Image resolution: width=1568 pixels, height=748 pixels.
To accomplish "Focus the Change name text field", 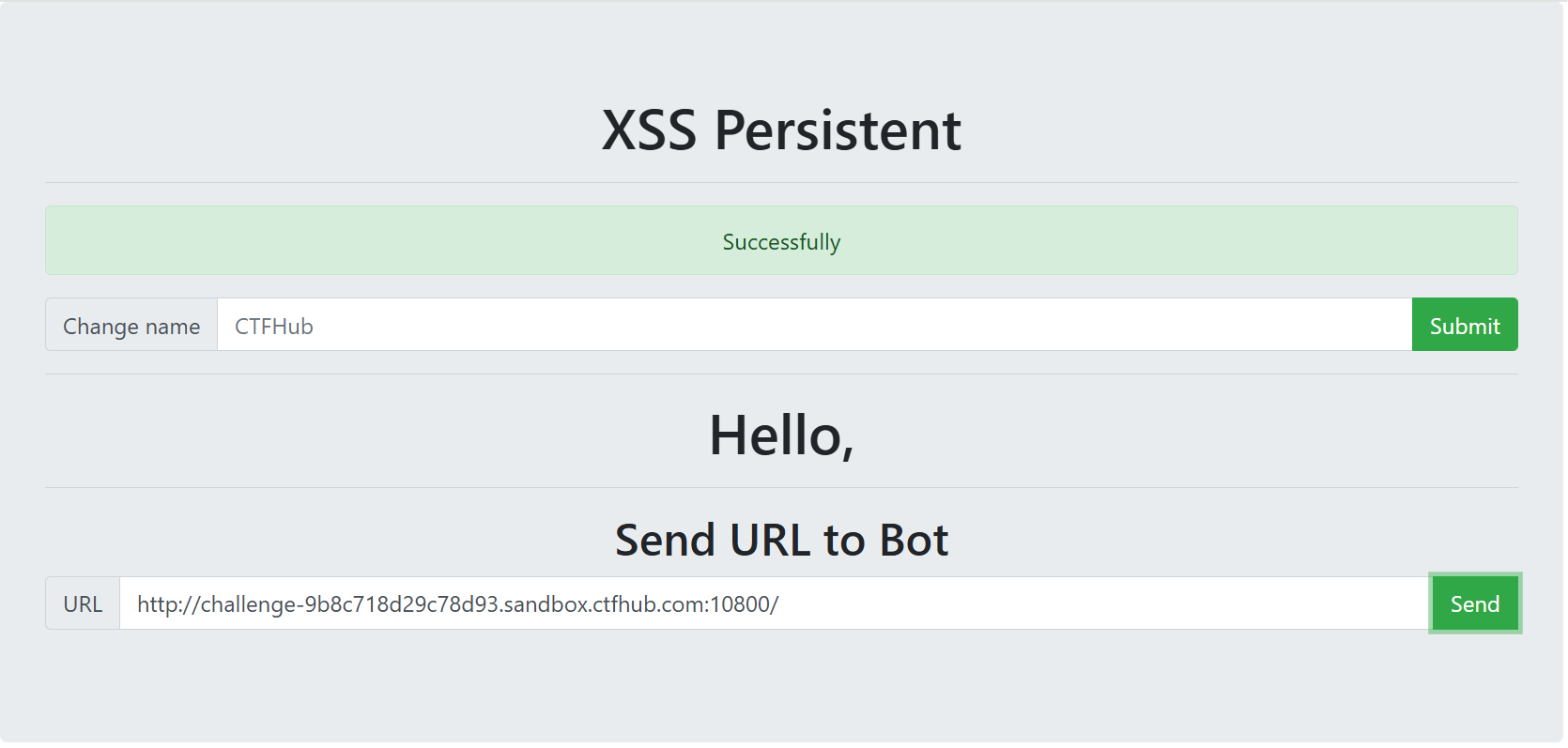I will point(813,325).
